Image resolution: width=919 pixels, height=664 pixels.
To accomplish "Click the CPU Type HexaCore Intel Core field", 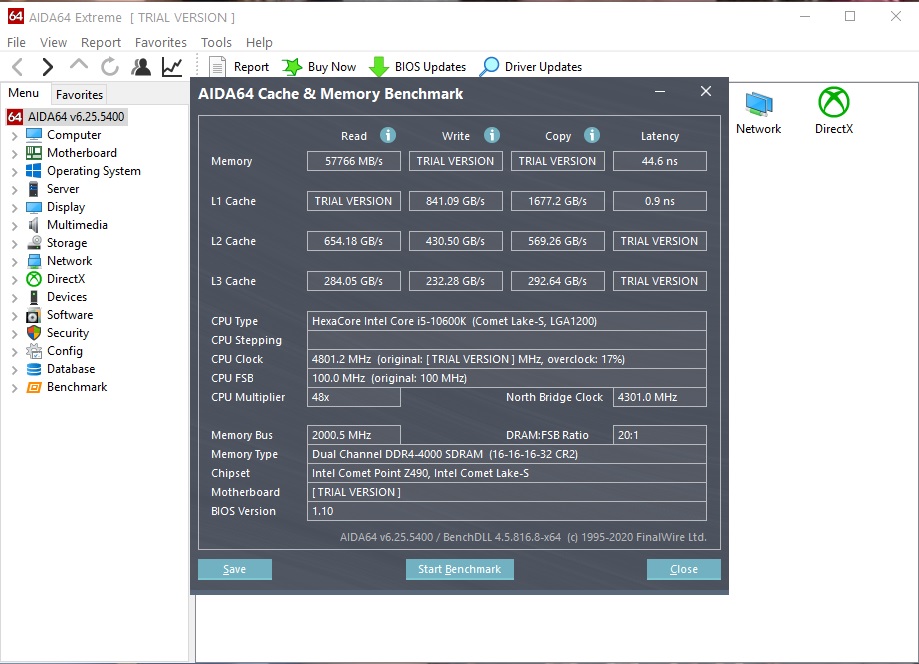I will point(506,321).
